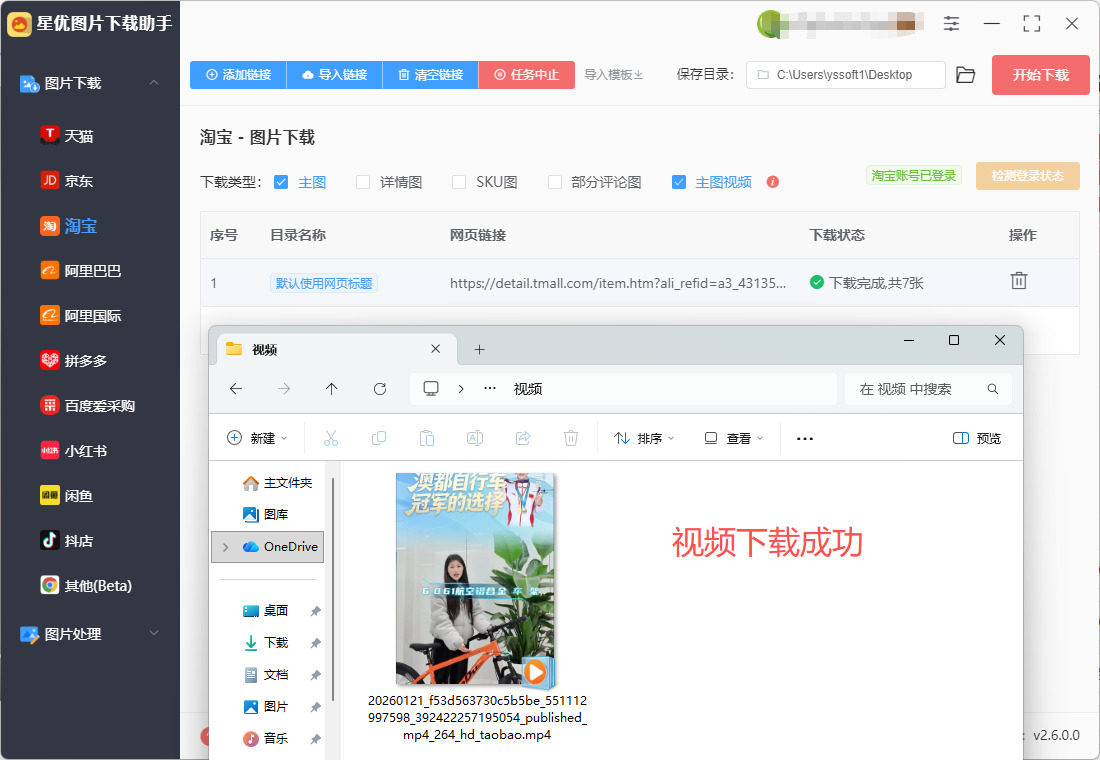The height and width of the screenshot is (760, 1100).
Task: Select 淘宝 in the sidebar
Action: [x=69, y=226]
